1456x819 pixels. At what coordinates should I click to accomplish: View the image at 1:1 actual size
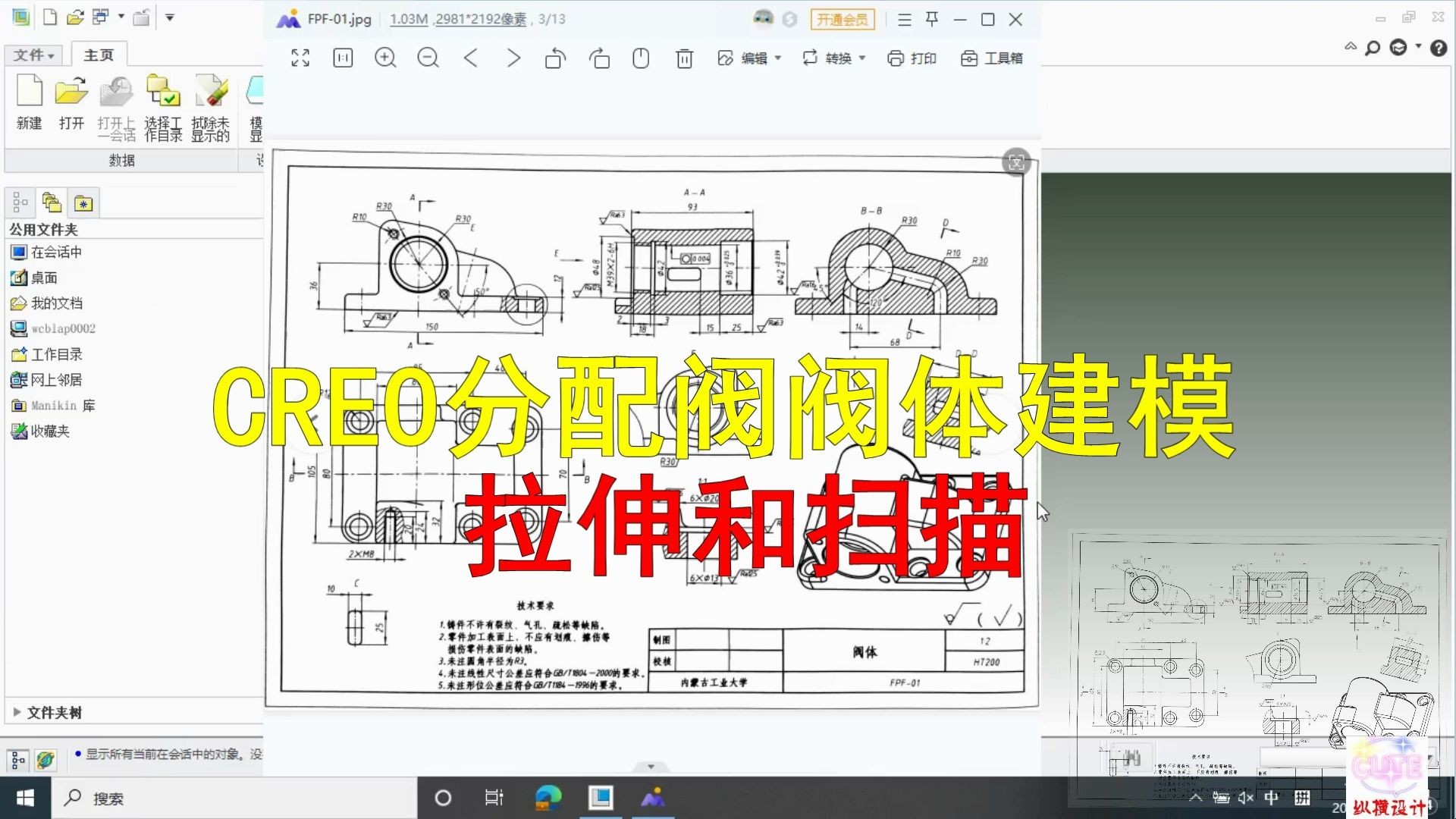click(x=342, y=58)
